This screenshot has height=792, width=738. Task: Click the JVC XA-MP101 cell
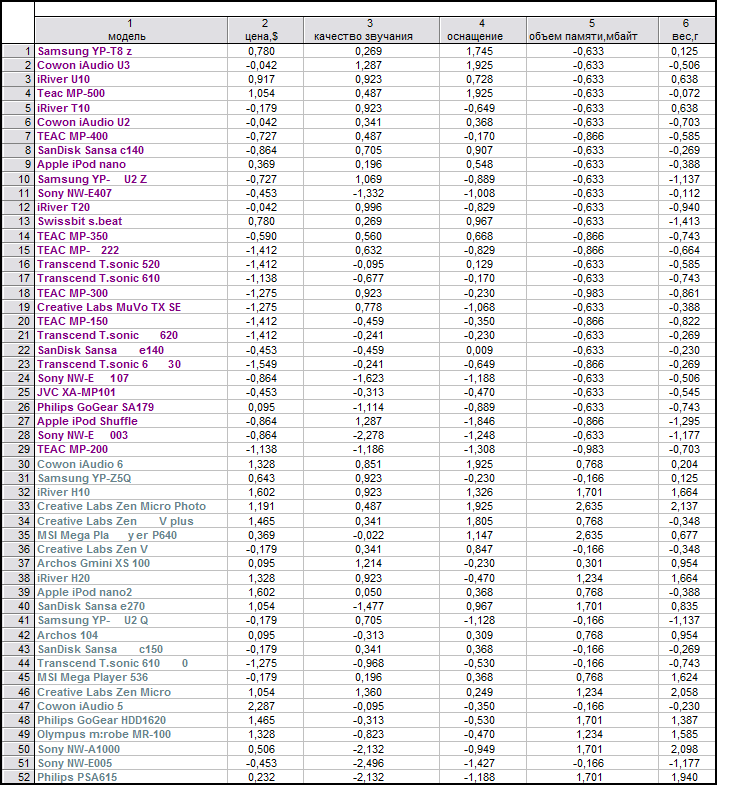click(131, 392)
